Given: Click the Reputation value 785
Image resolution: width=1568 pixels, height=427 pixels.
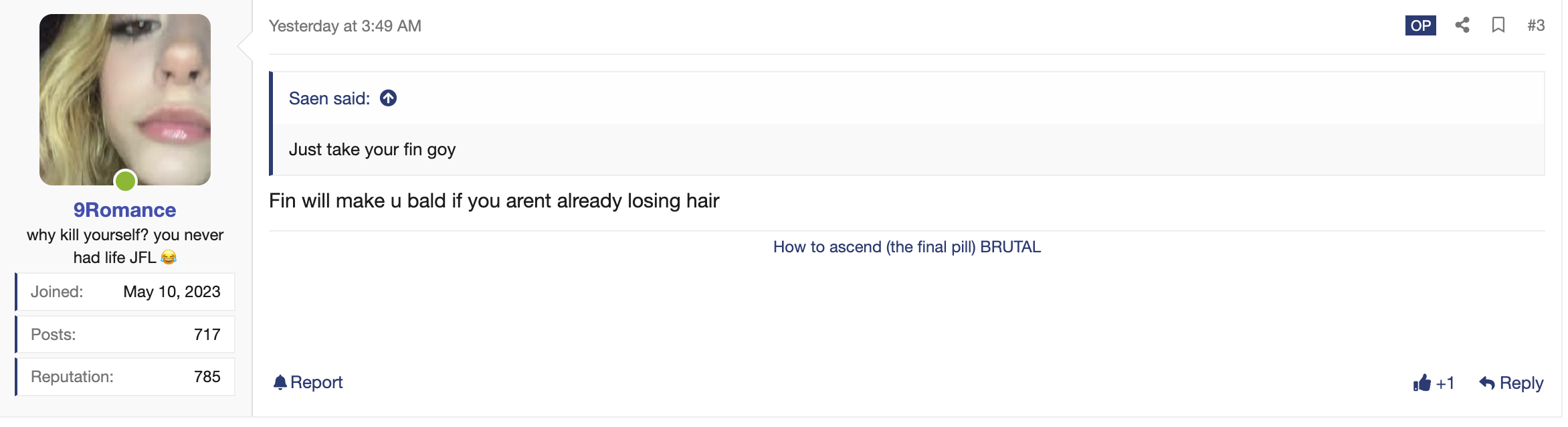Looking at the screenshot, I should tap(207, 377).
